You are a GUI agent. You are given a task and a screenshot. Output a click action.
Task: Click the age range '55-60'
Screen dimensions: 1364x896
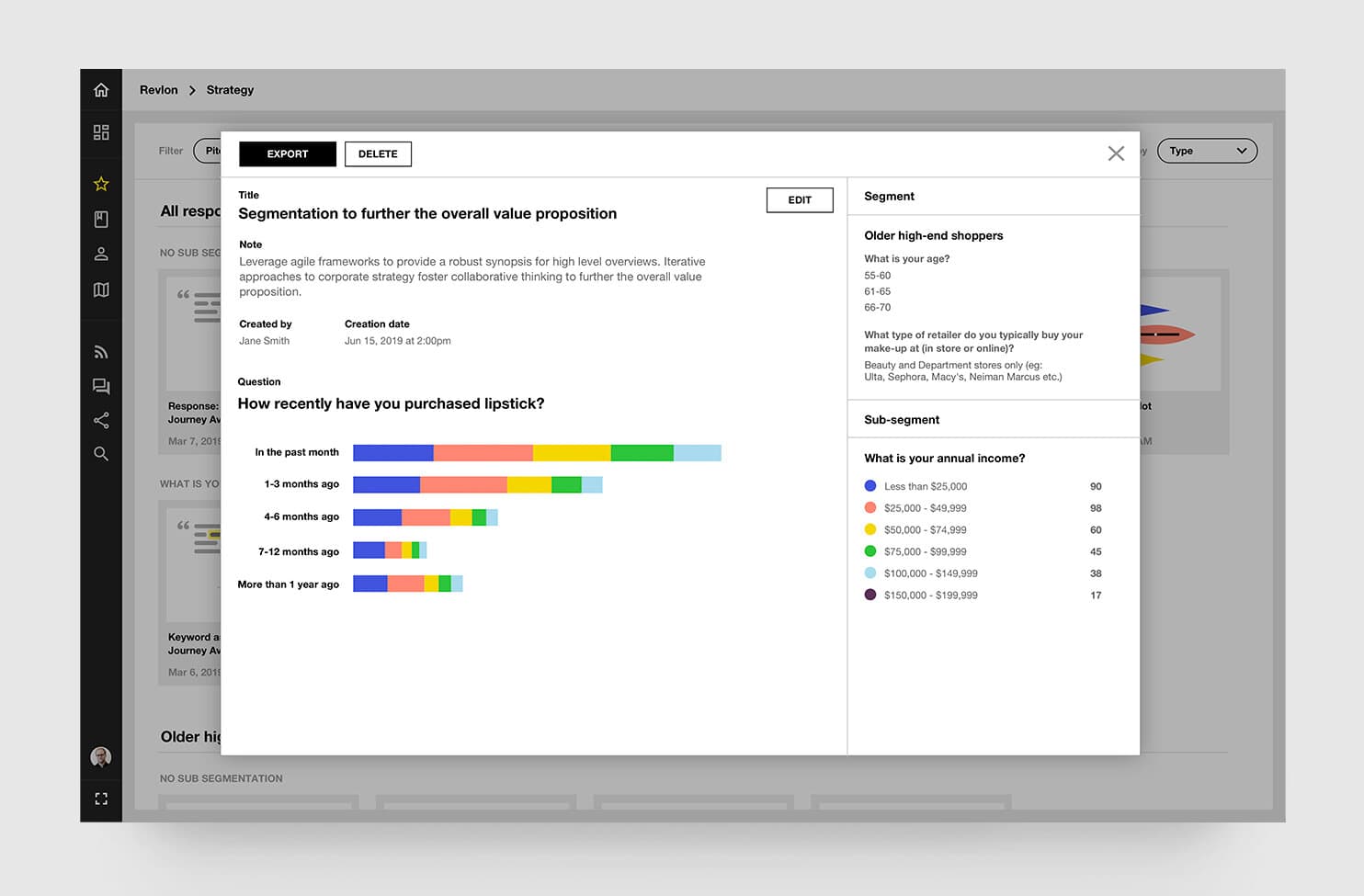point(878,276)
